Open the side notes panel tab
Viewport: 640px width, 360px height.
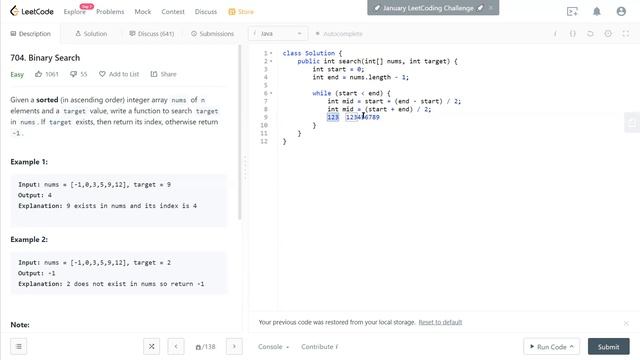(632, 123)
